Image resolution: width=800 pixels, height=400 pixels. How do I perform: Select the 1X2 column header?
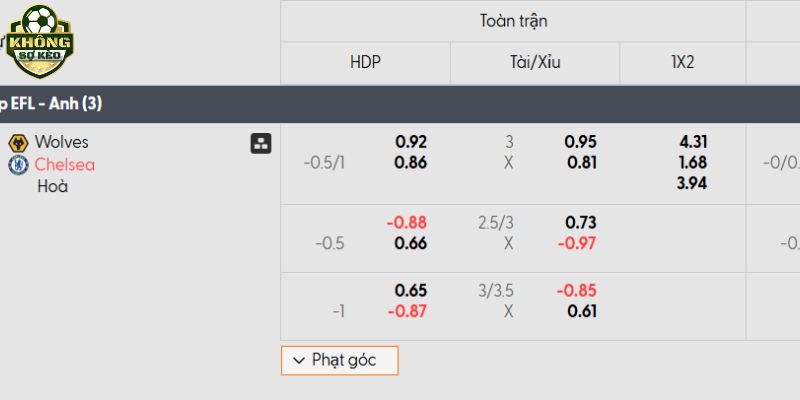coord(683,62)
